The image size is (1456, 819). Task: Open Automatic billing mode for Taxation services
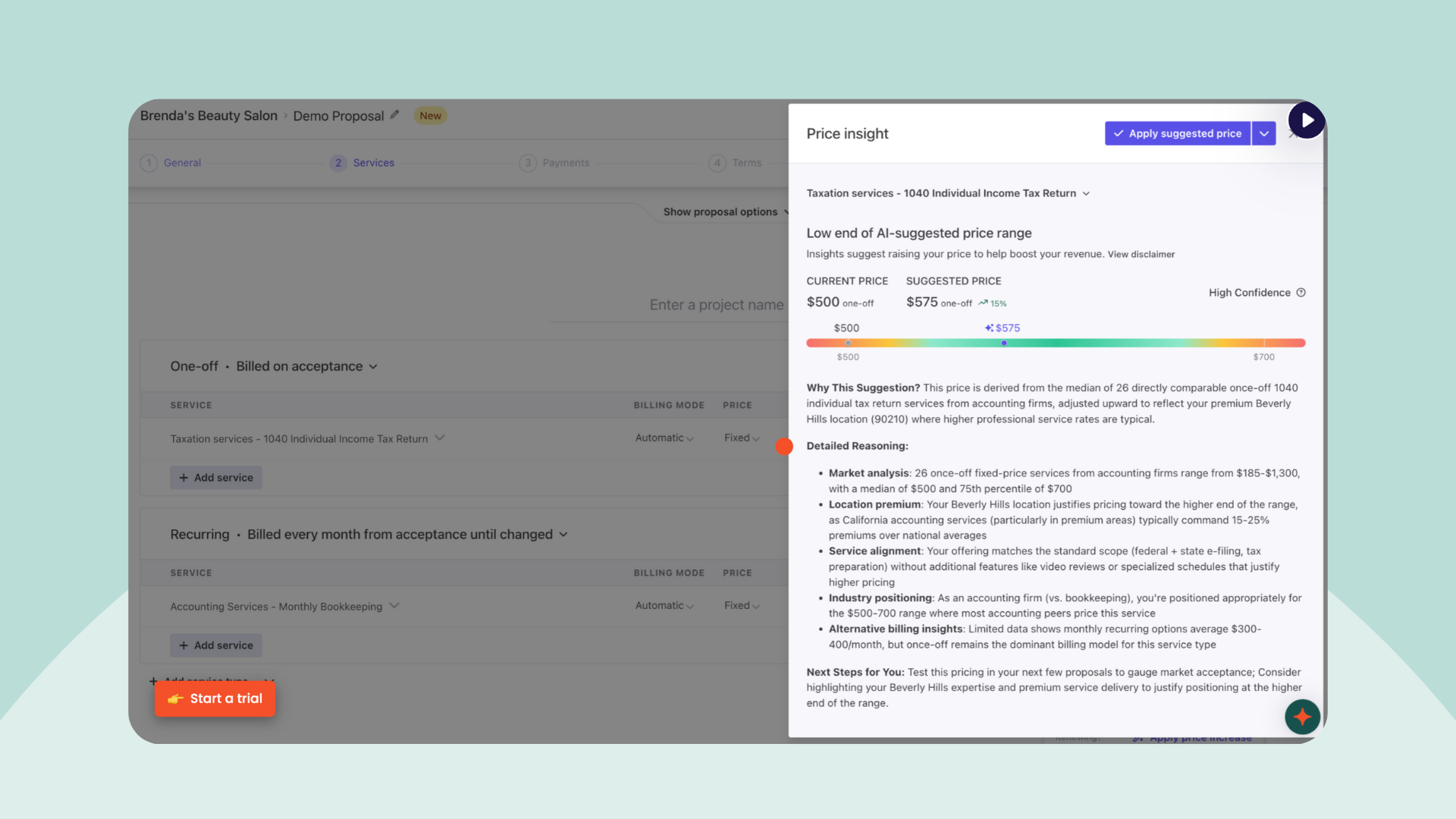click(x=664, y=438)
